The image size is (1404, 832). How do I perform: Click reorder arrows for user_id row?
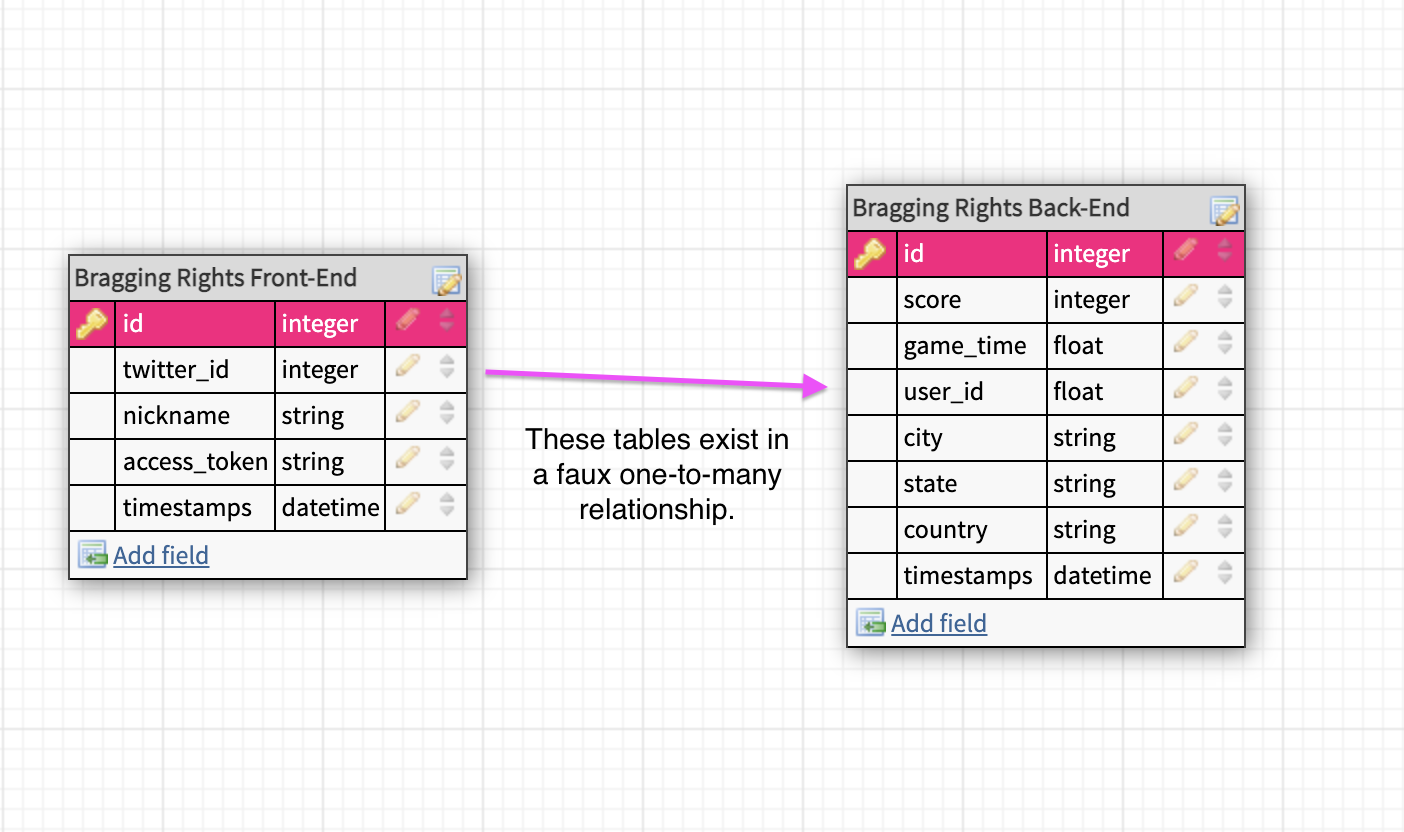(x=1225, y=389)
